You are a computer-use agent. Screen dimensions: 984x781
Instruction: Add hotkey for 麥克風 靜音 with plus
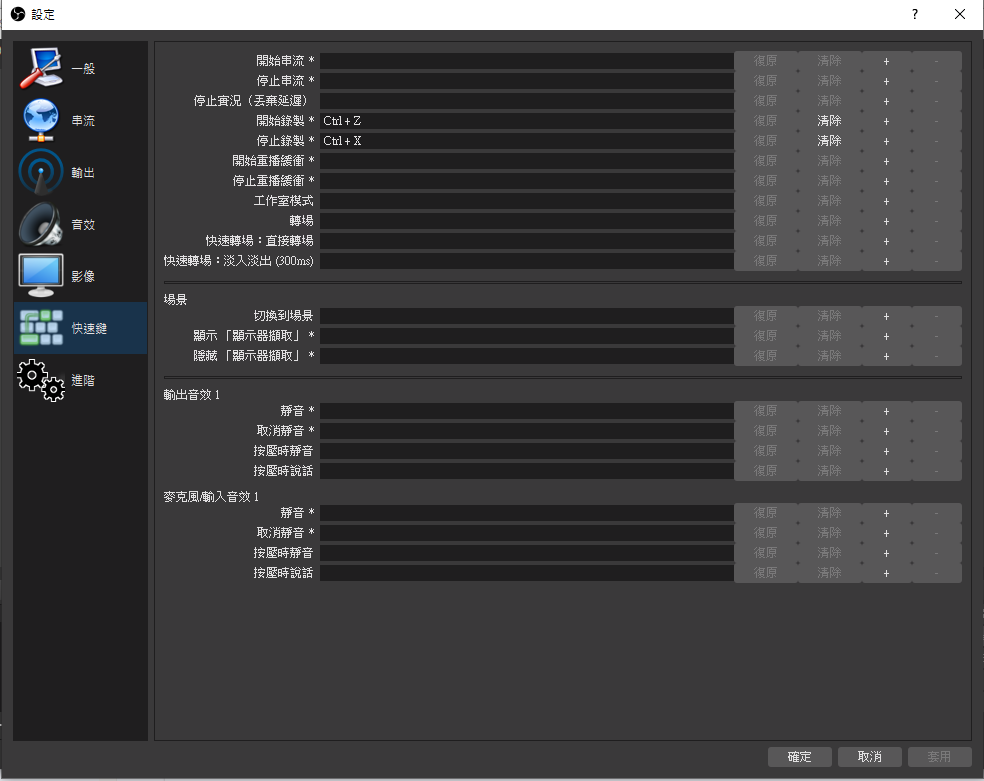[x=886, y=513]
